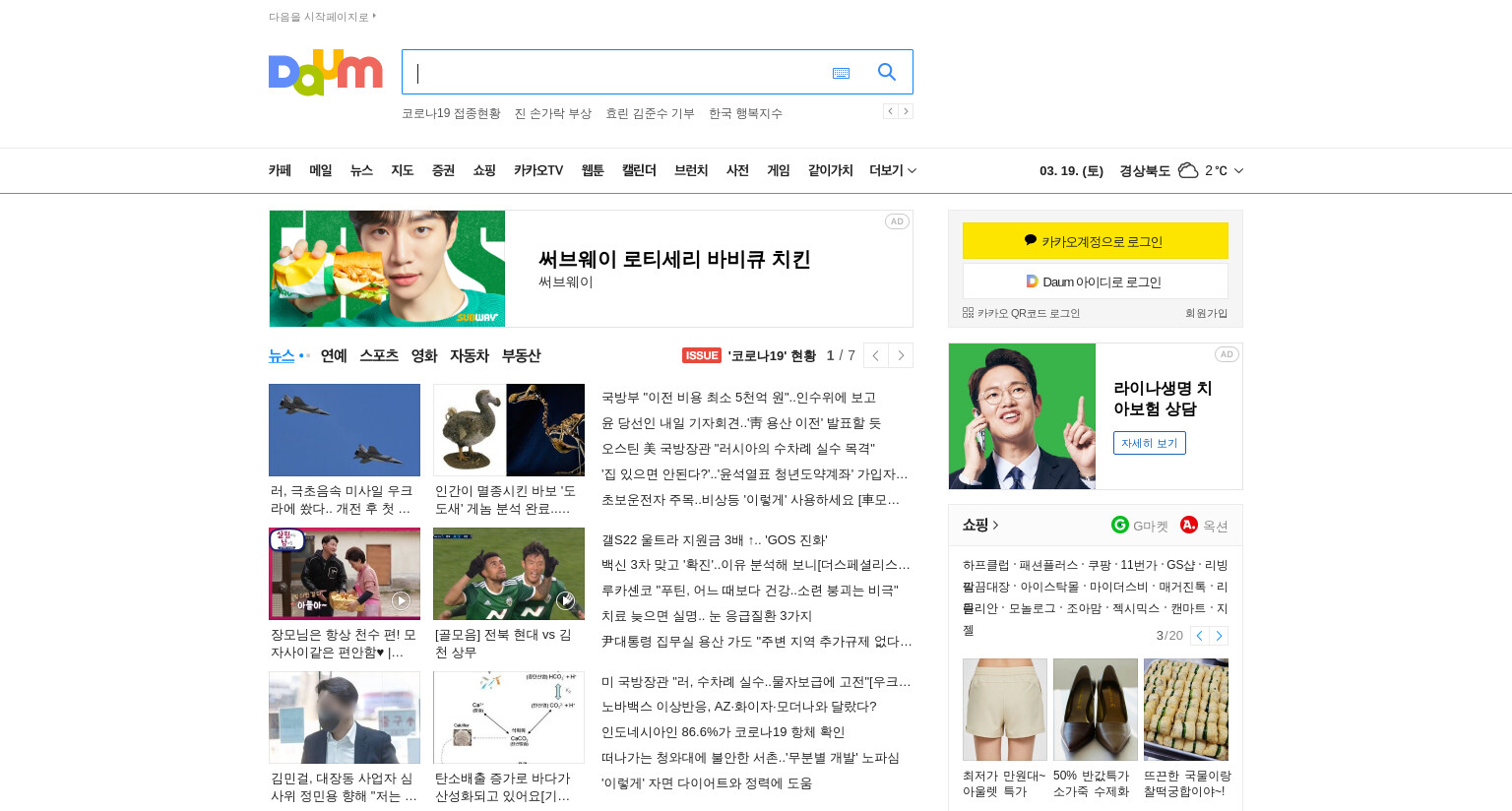The image size is (1512, 811).
Task: Focus the Daum search input field
Action: (615, 72)
